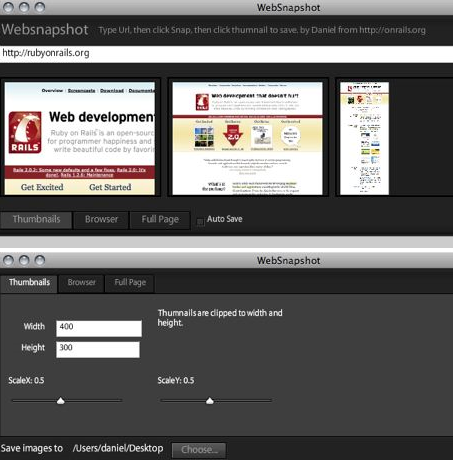Click the ScaleX slider handle
The width and height of the screenshot is (453, 460).
click(x=61, y=400)
